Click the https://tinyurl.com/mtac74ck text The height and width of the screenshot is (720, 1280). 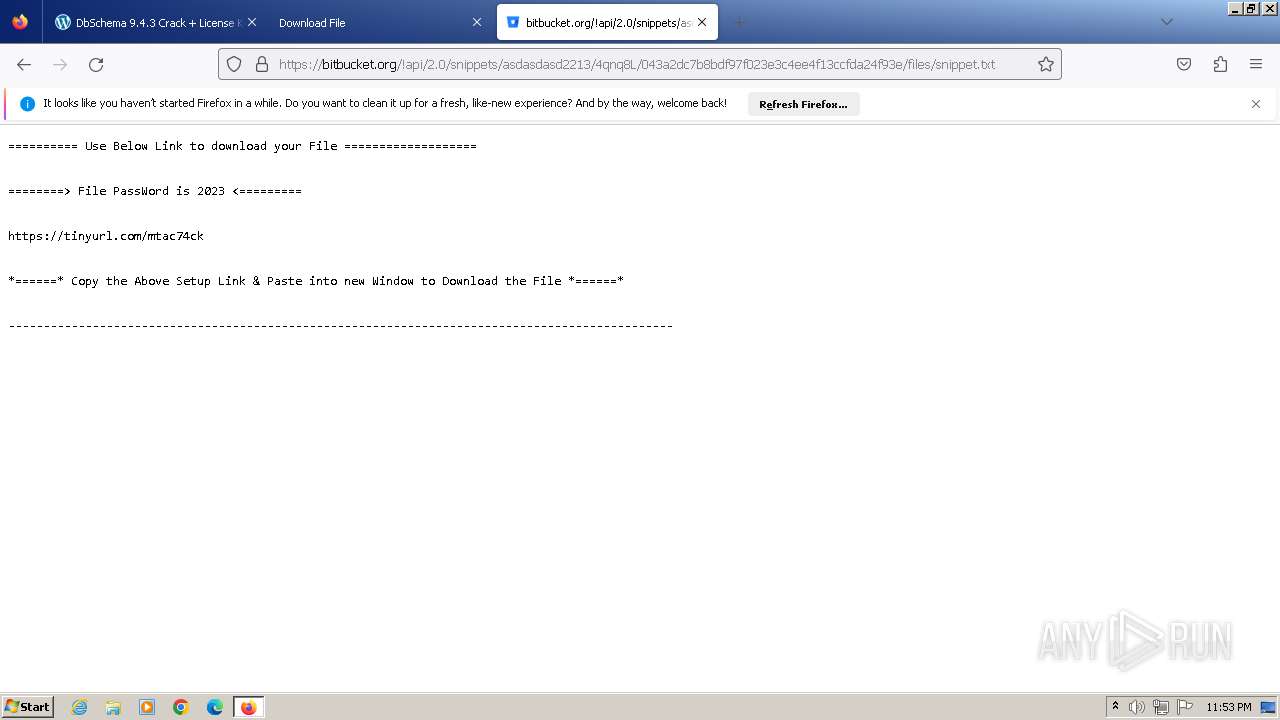[x=106, y=236]
